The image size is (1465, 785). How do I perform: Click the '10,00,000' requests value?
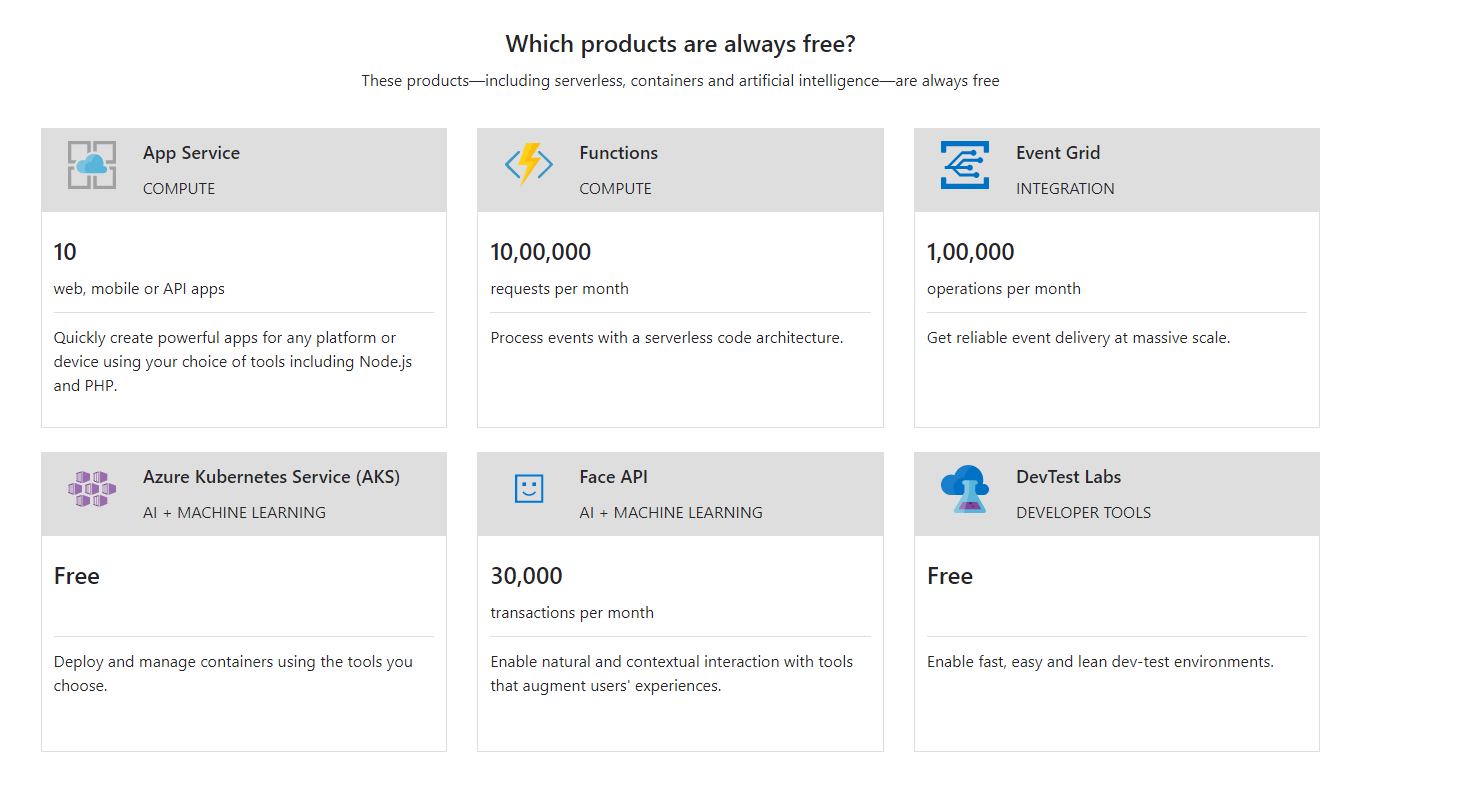[540, 252]
